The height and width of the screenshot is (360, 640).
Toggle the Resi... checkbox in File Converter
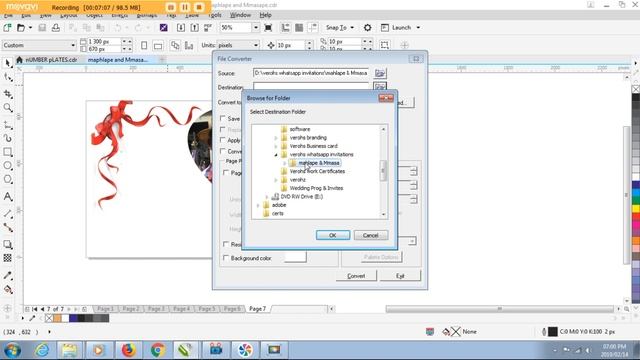[226, 244]
